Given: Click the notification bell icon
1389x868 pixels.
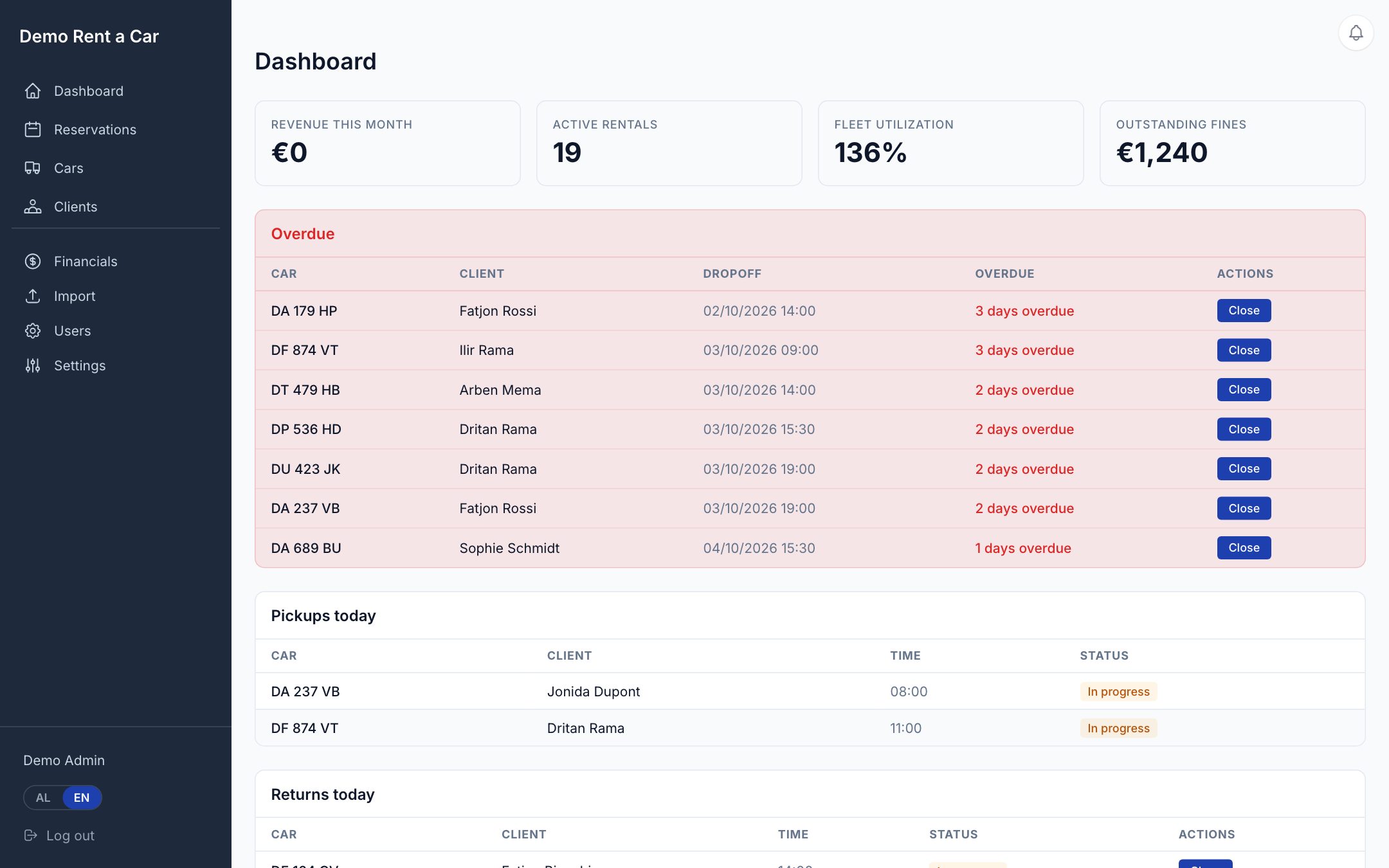Looking at the screenshot, I should tap(1356, 33).
